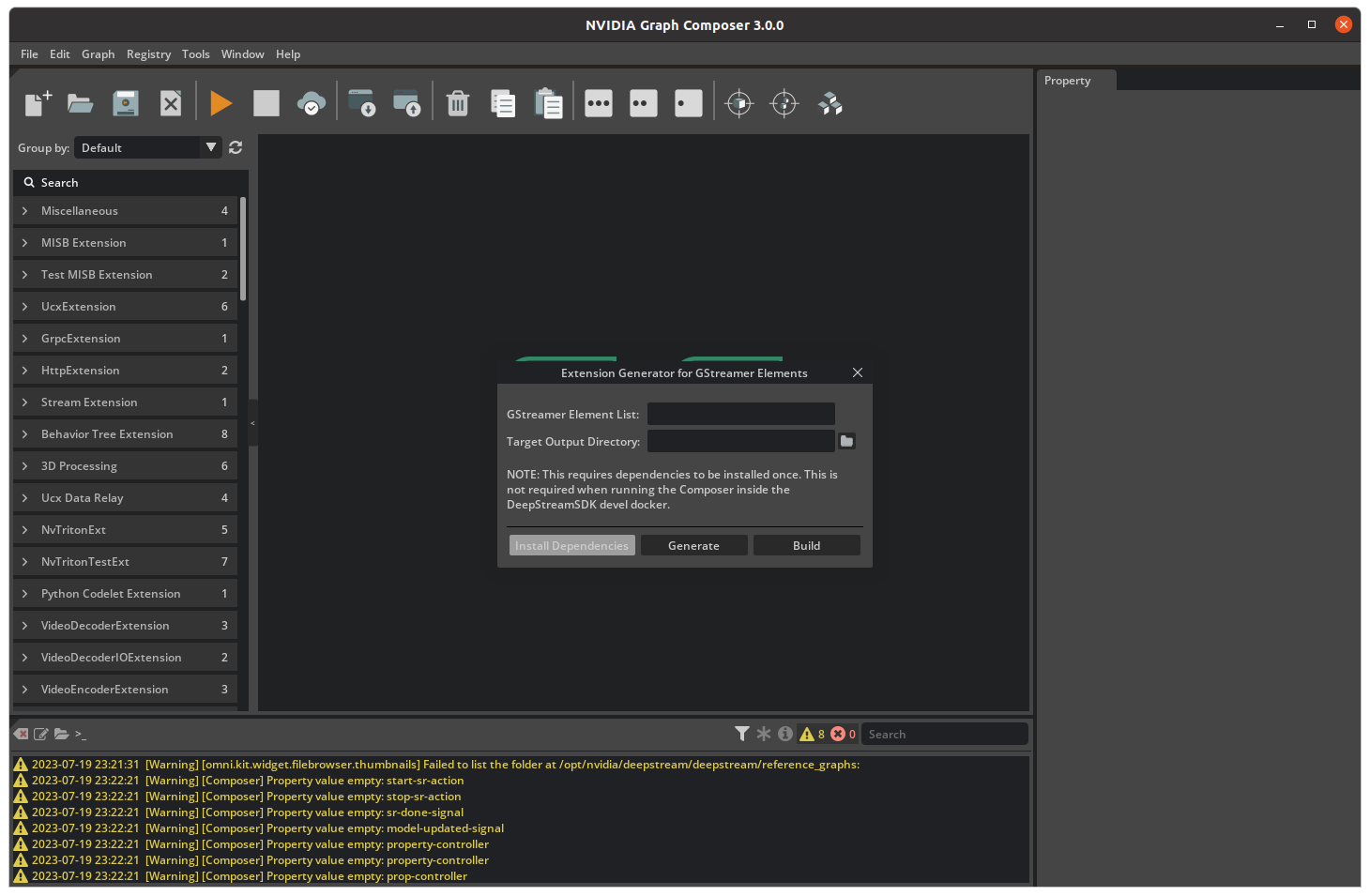This screenshot has height=896, width=1370.
Task: Close the current graph via the X-page icon
Action: (x=171, y=103)
